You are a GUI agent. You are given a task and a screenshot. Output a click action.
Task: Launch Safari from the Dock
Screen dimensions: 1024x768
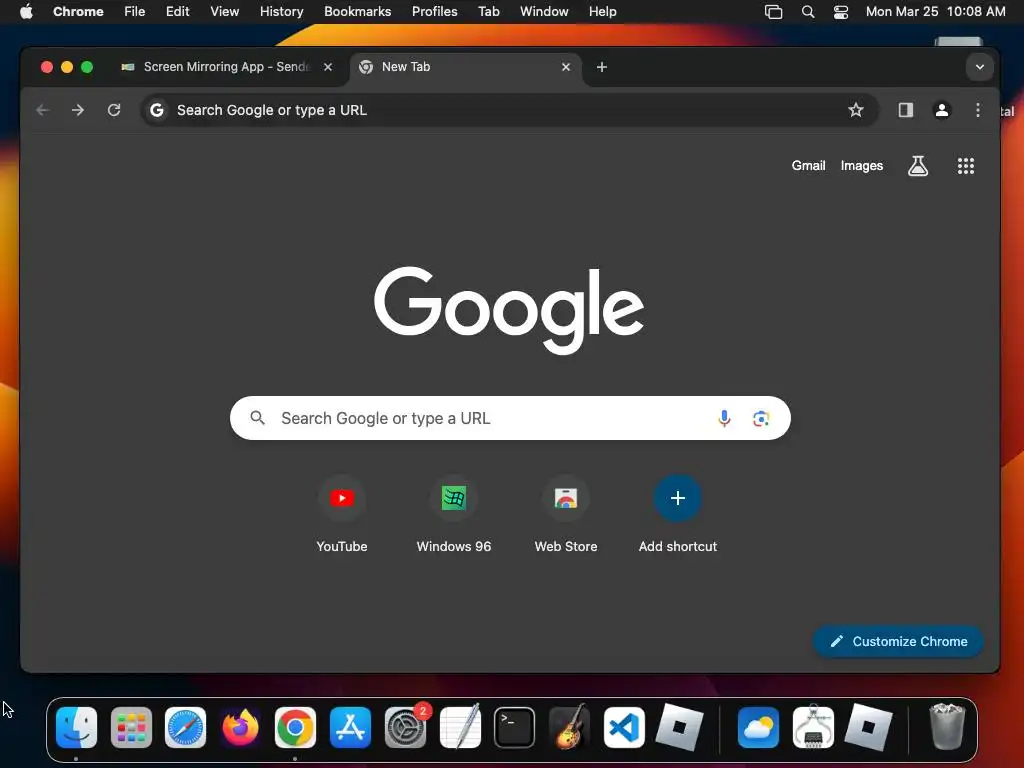[185, 728]
